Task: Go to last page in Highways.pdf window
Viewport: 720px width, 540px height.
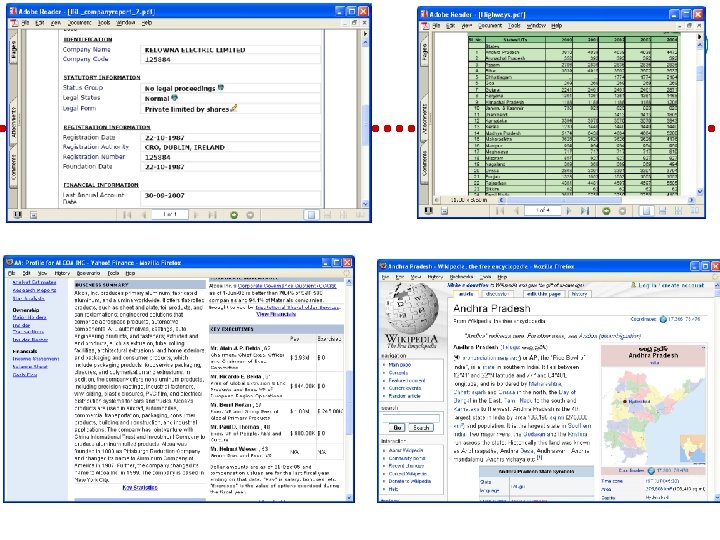Action: (585, 211)
